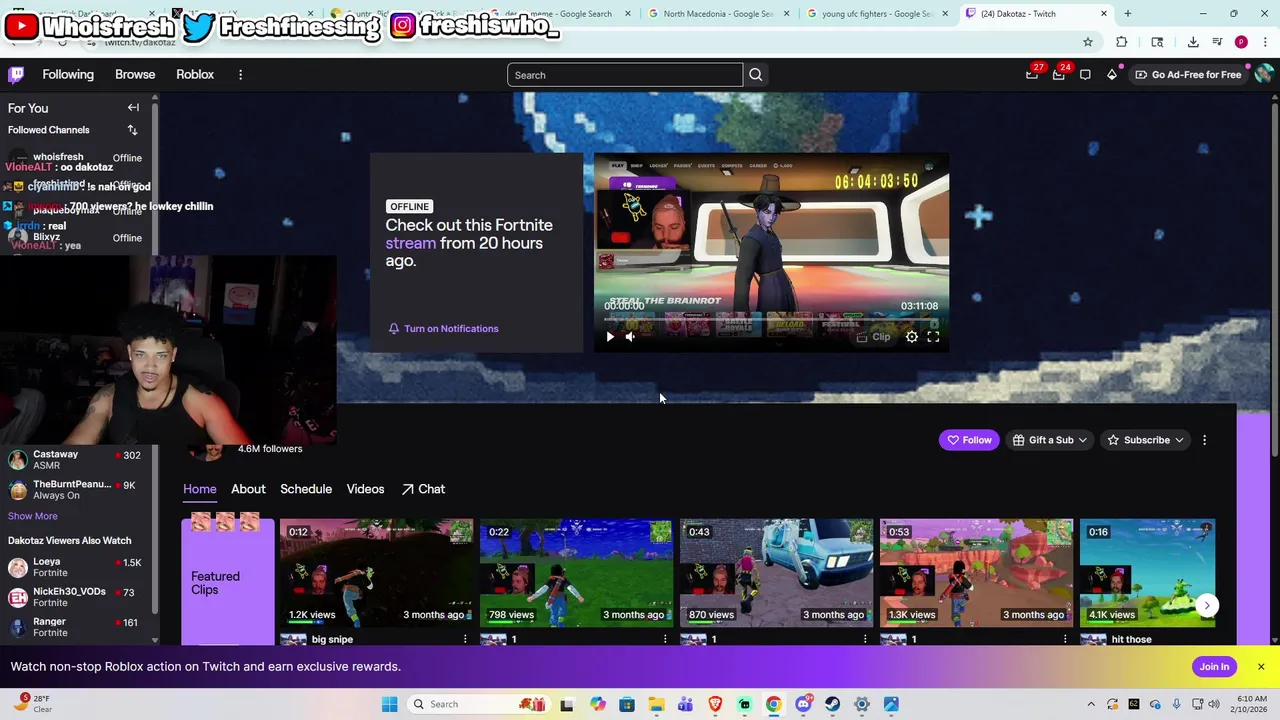Open TheBurntPeanut Always On channel
Screen dimensions: 1280x720
point(76,490)
